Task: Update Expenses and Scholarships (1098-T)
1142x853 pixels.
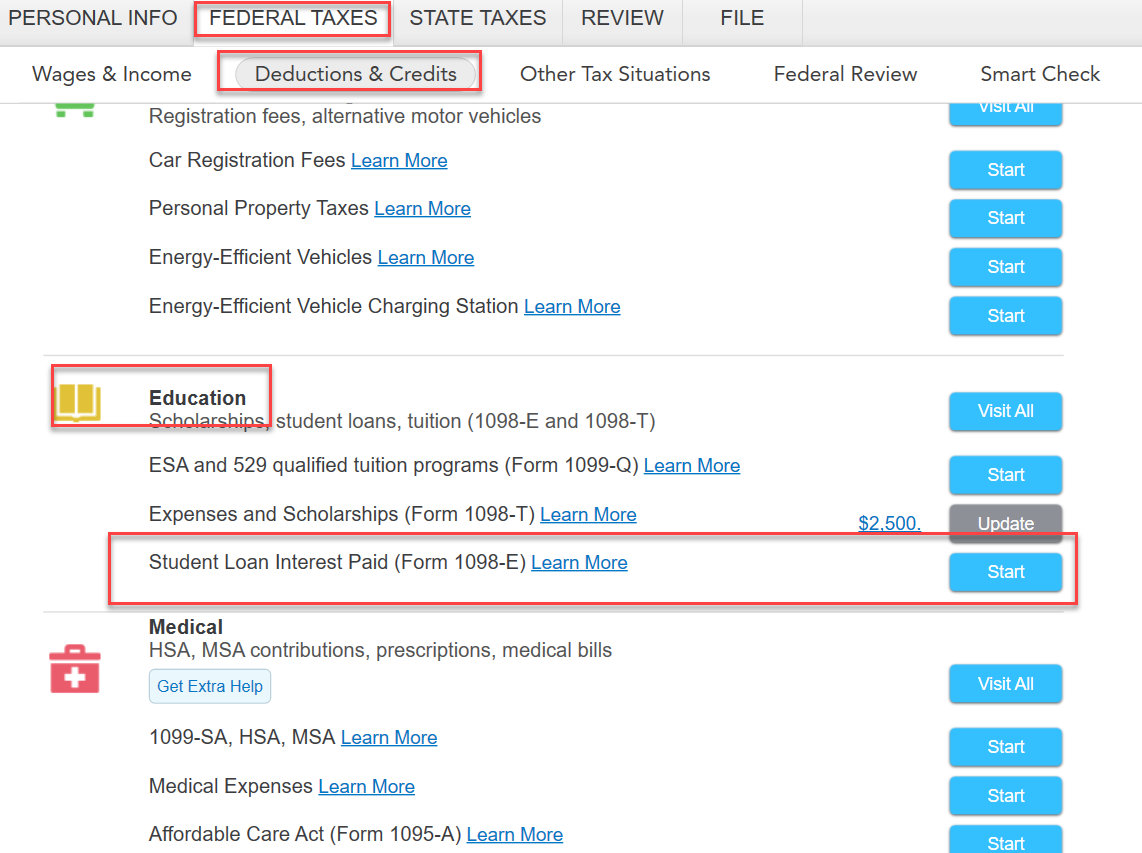Action: tap(1005, 523)
